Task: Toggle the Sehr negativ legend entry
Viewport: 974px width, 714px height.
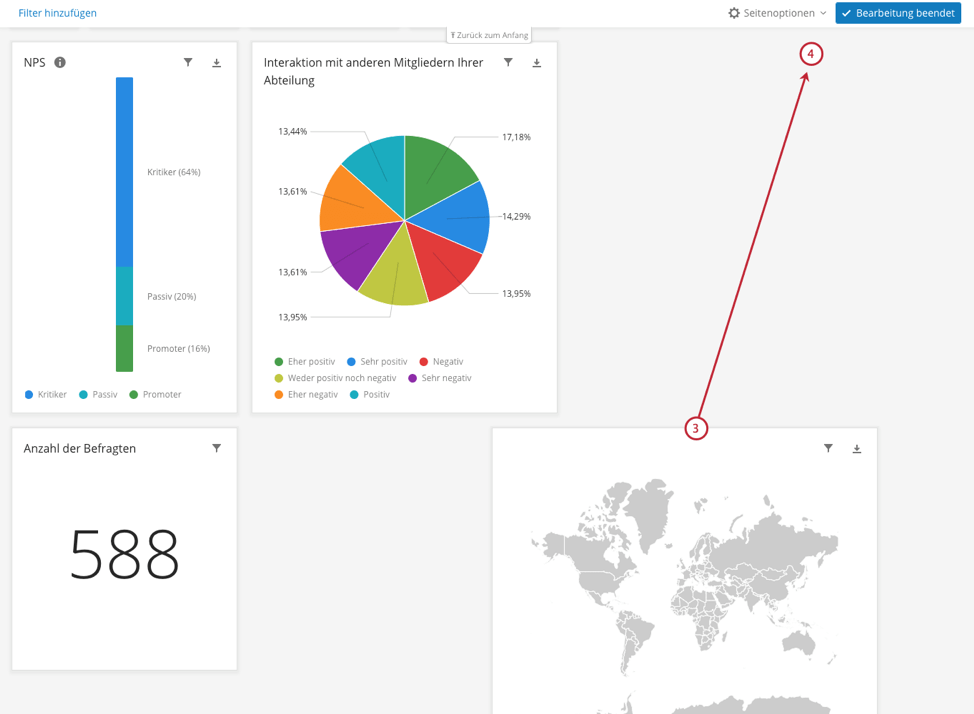Action: coord(440,378)
